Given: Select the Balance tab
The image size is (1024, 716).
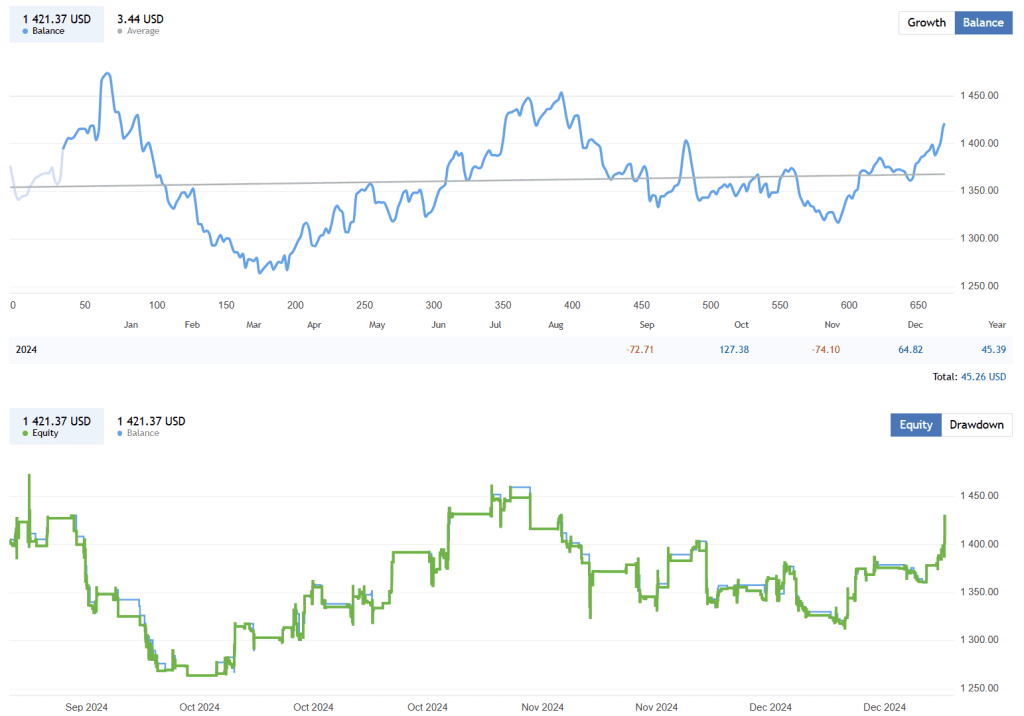Looking at the screenshot, I should point(981,22).
